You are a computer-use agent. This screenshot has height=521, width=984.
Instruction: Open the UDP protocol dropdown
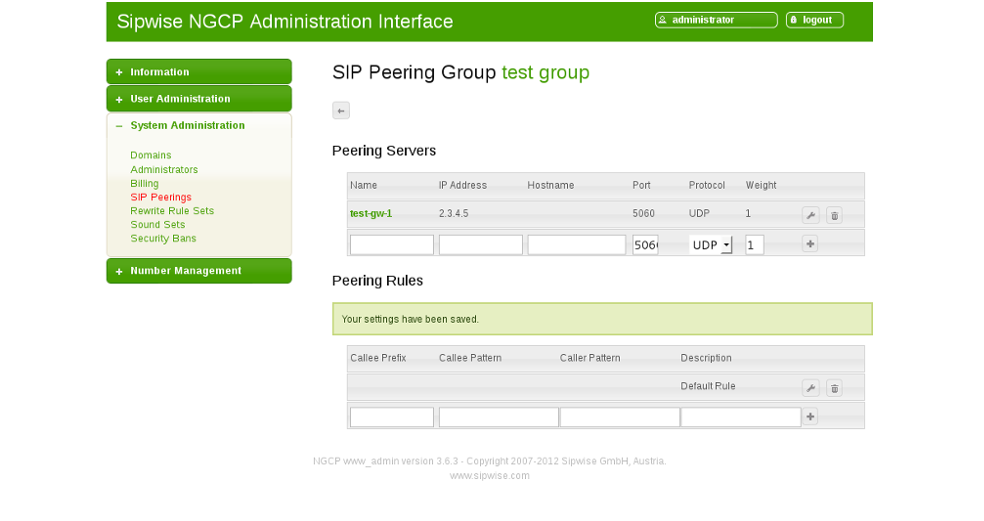(710, 245)
